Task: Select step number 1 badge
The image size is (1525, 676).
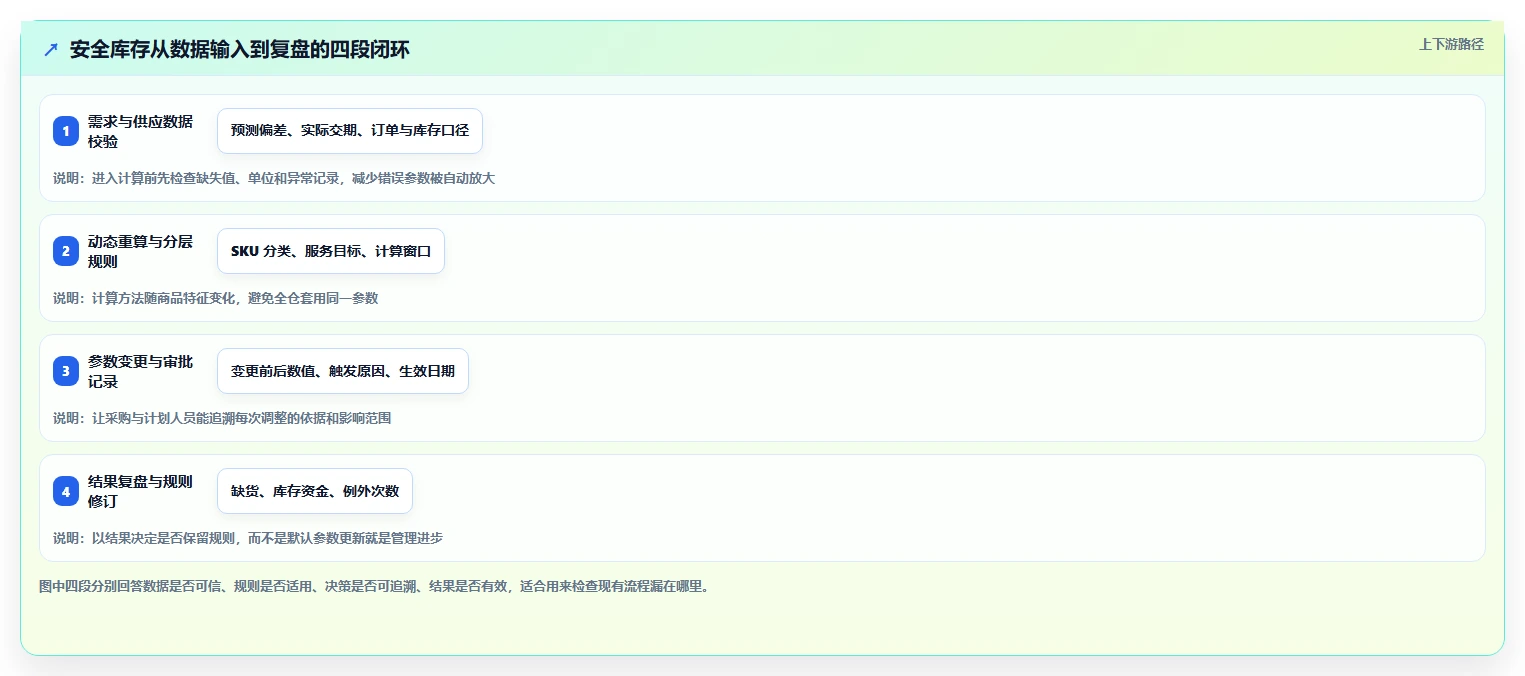Action: tap(66, 131)
